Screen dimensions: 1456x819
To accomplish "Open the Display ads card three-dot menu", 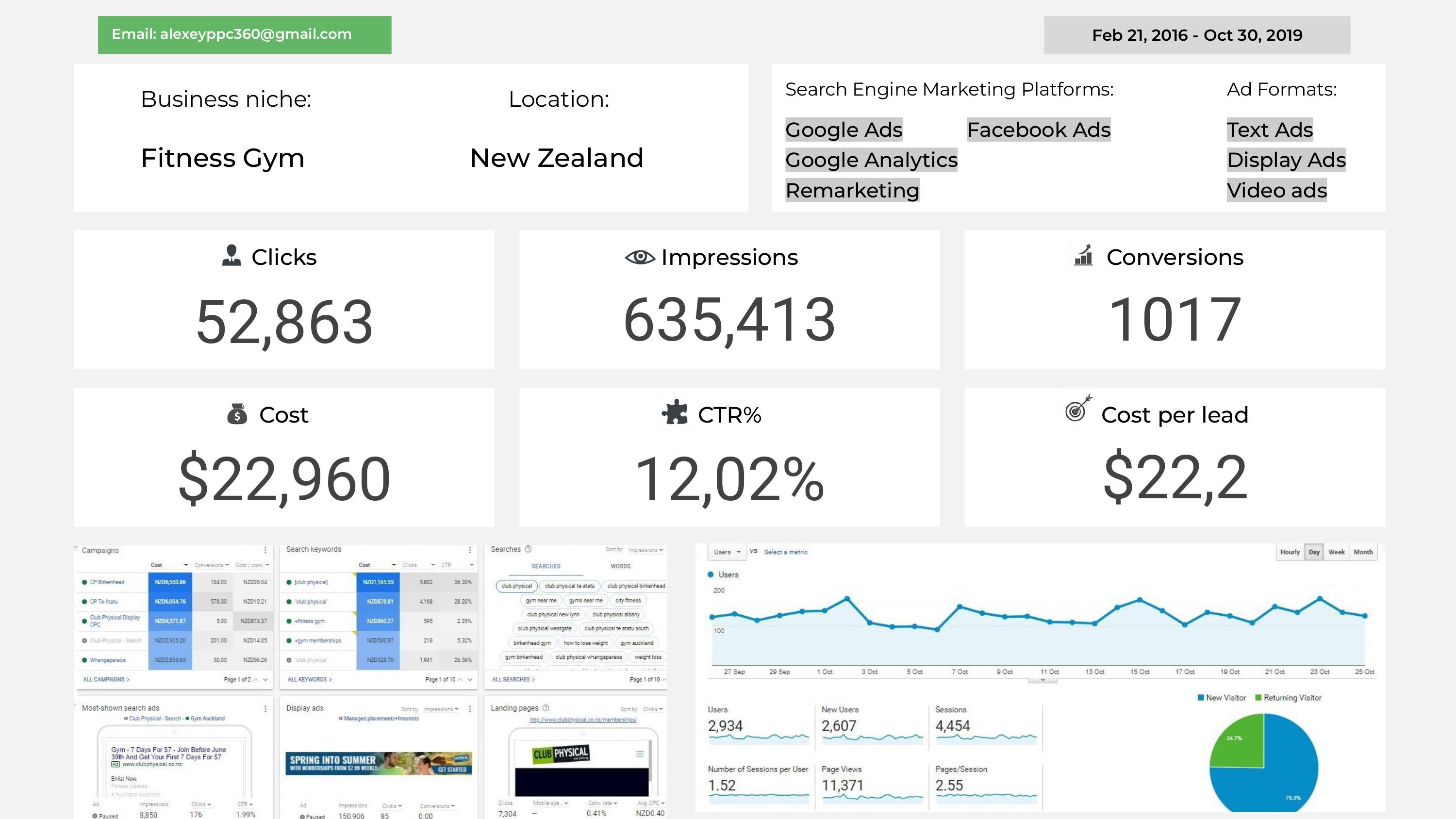I will coord(470,708).
